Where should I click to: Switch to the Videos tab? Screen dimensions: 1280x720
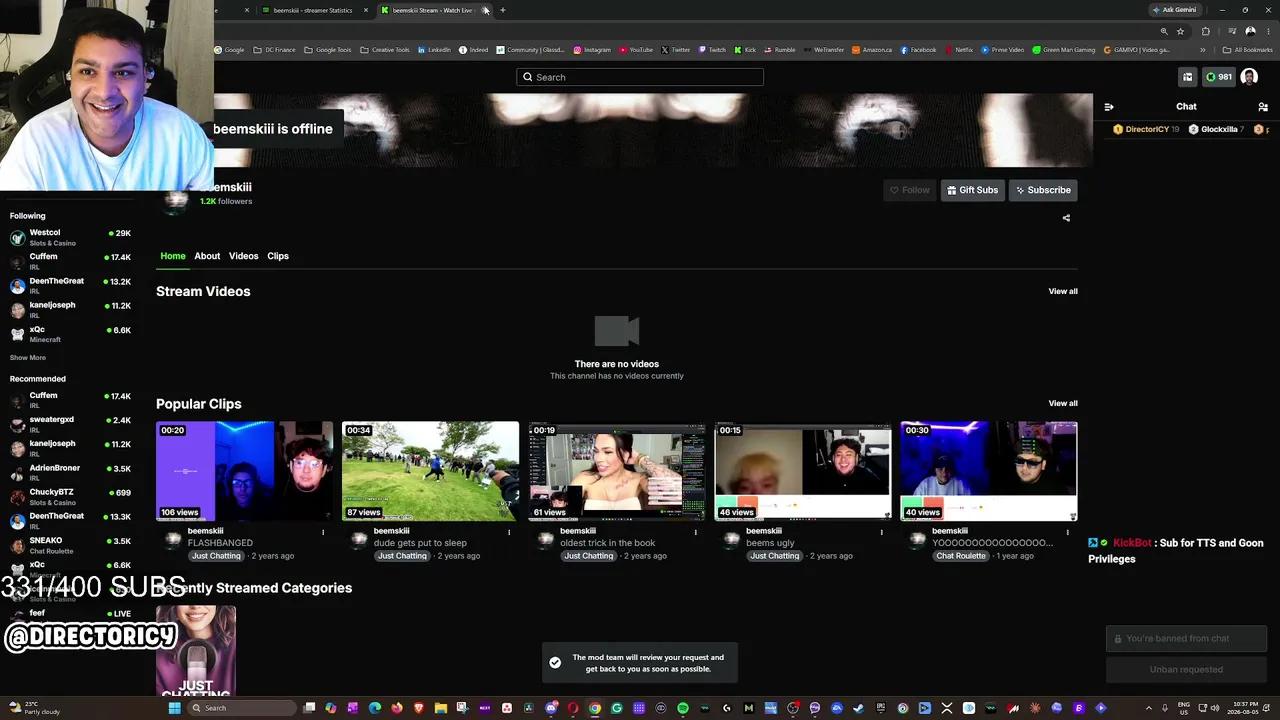[243, 256]
